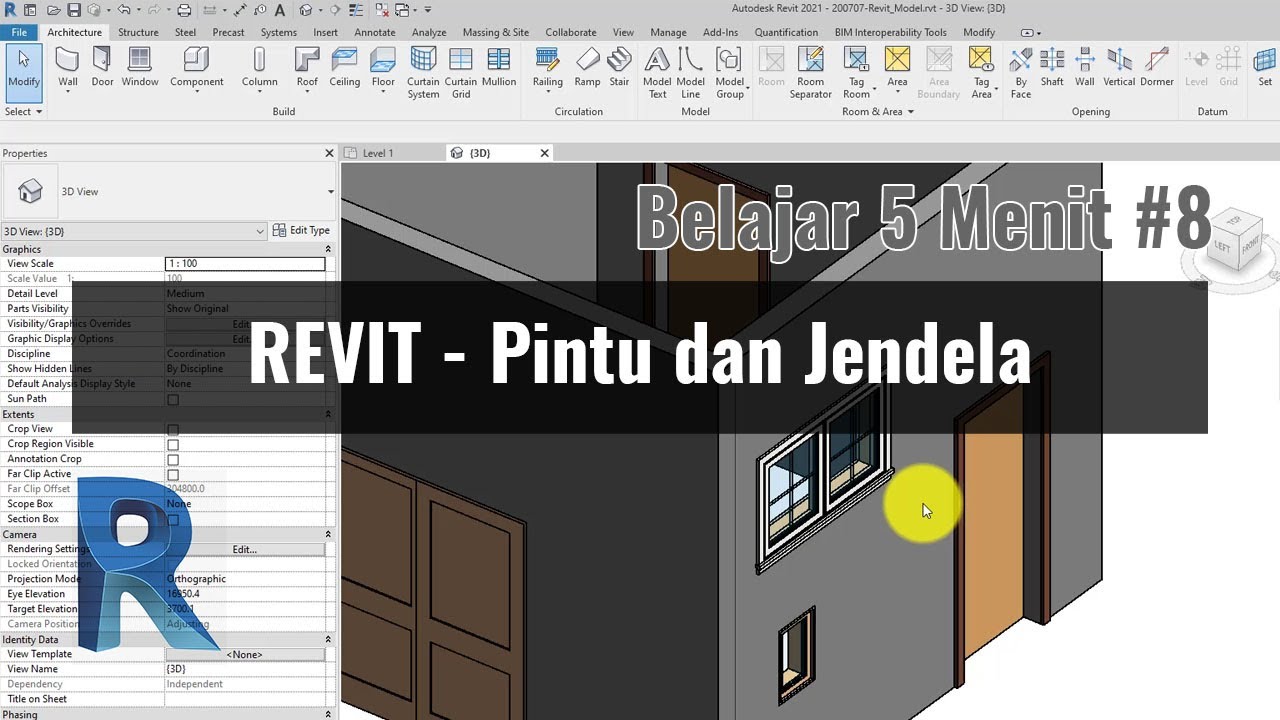Select the Room Separator tool
1280x720 pixels.
pos(810,73)
